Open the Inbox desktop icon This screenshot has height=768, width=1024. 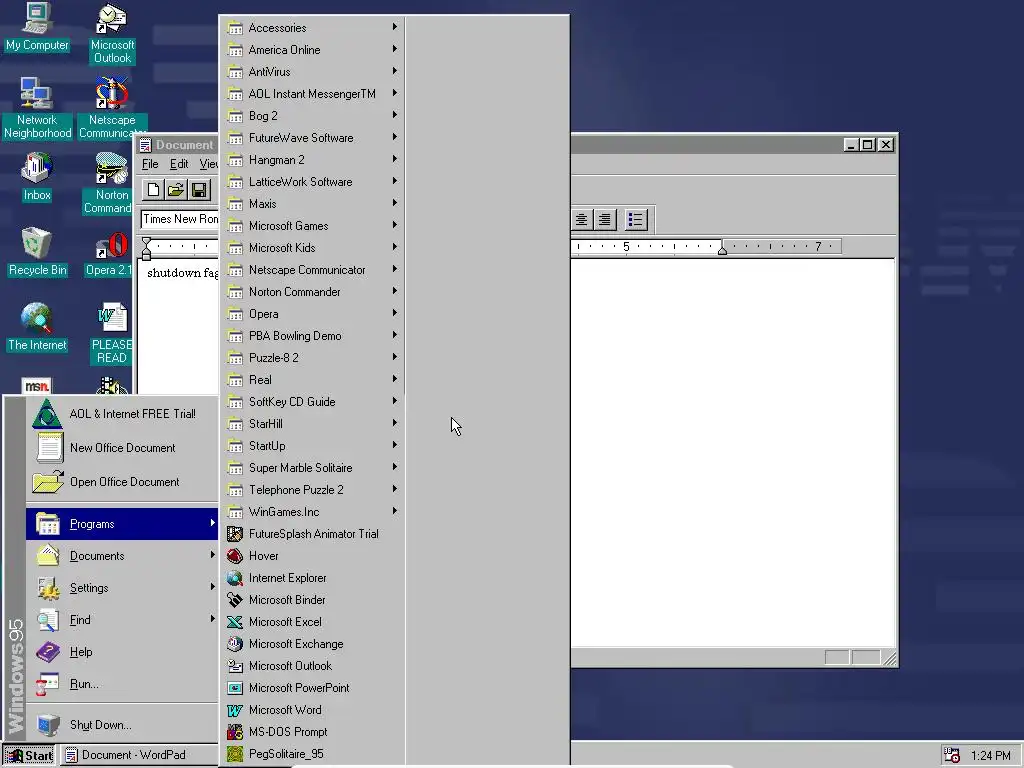(37, 176)
